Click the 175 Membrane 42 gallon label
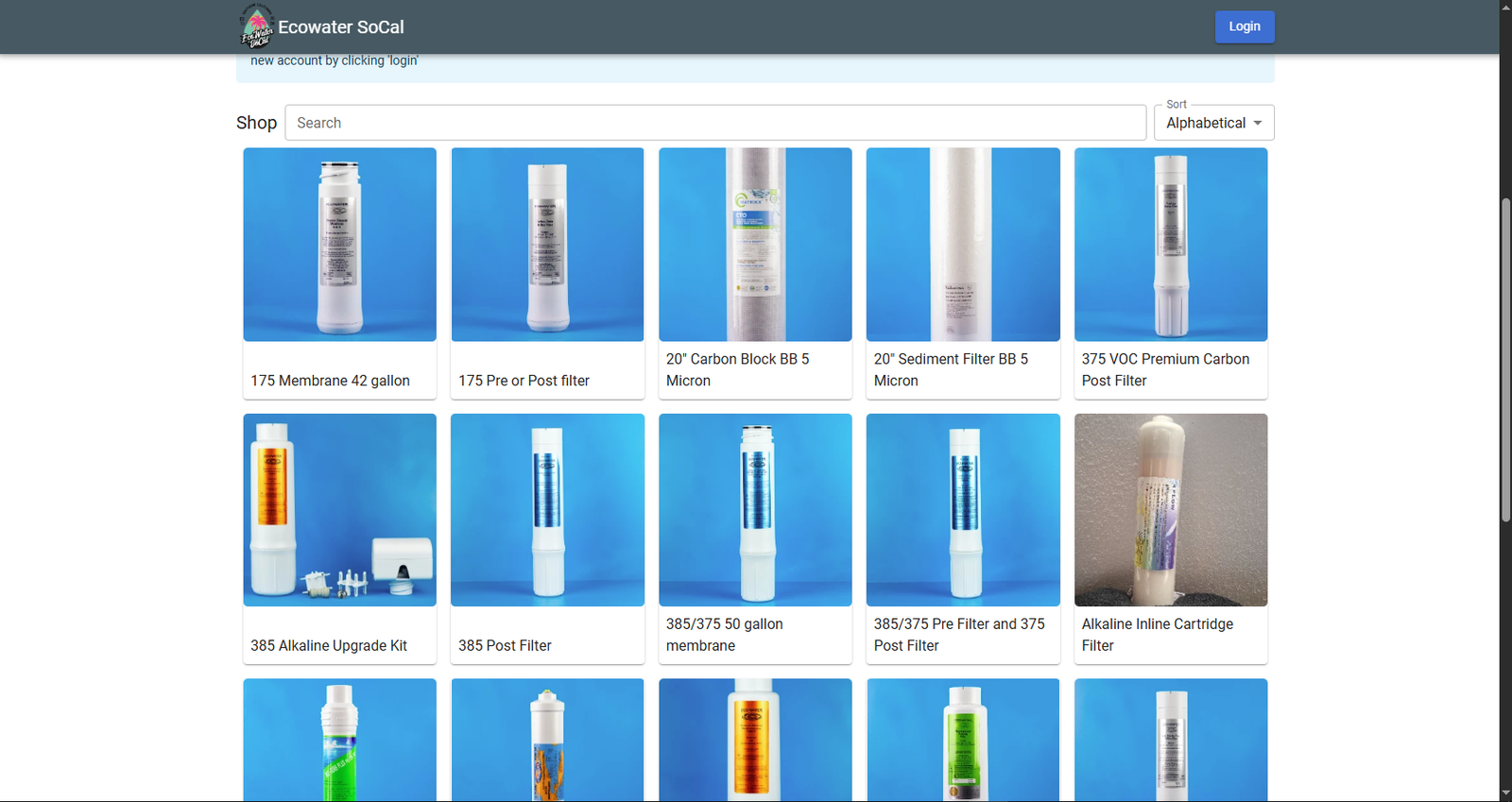Screen dimensions: 1512x802 click(x=330, y=381)
